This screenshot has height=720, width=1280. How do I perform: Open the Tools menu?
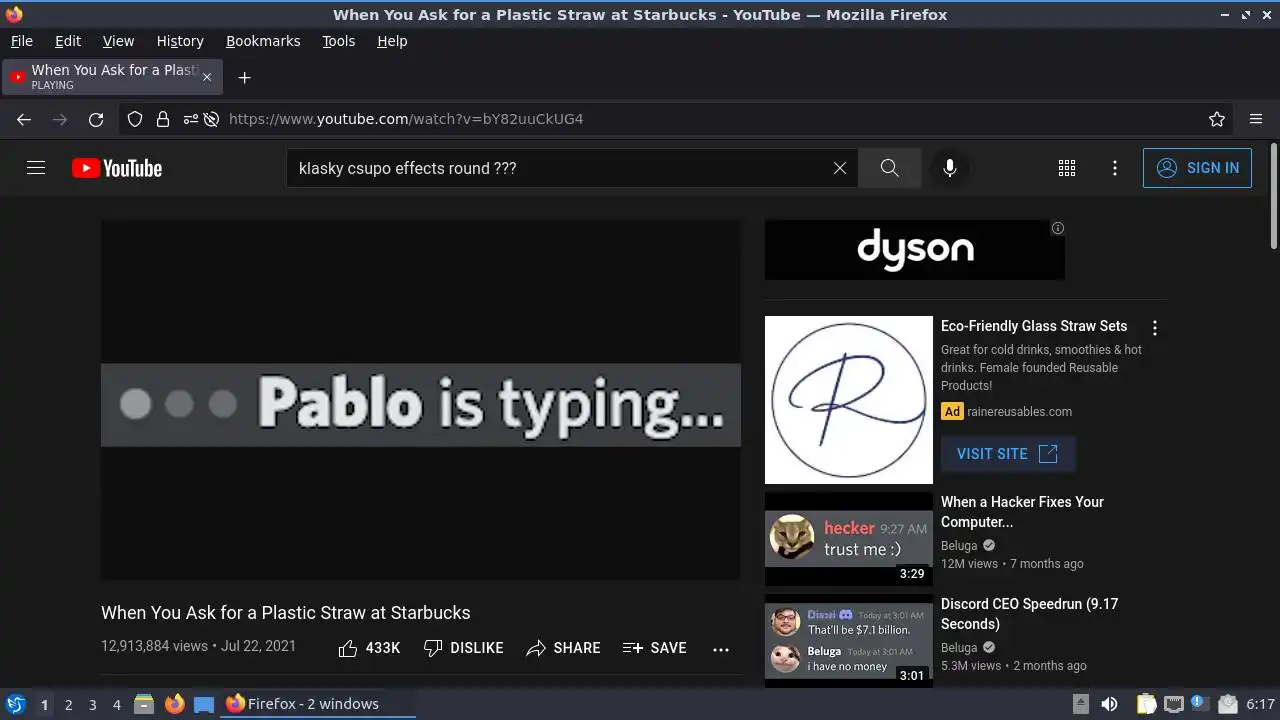point(339,41)
